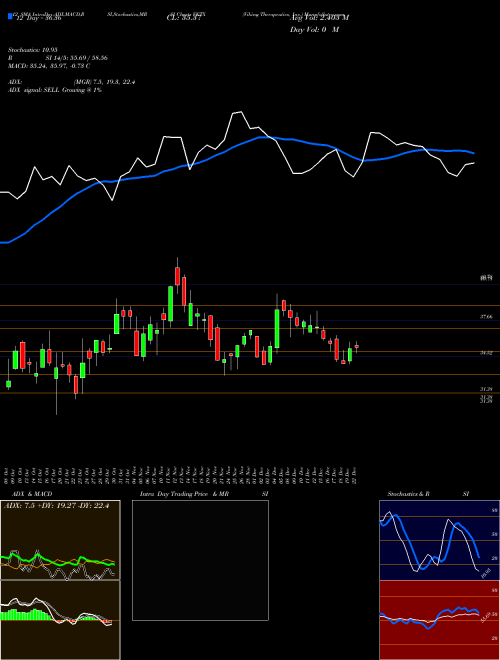Viewport: 500px width, 660px height.
Task: Click the rotated 10.93 stochastics value label
Action: tap(486, 573)
